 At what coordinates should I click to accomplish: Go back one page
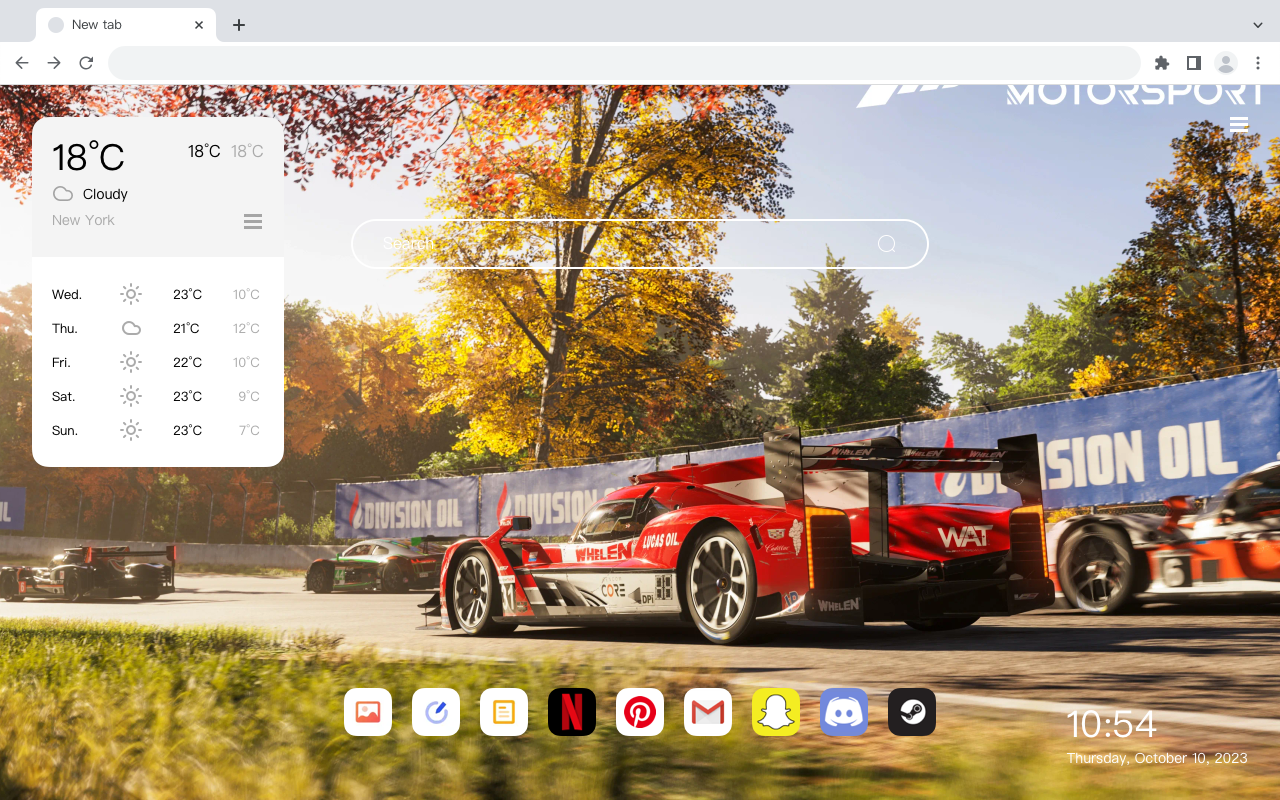point(22,63)
